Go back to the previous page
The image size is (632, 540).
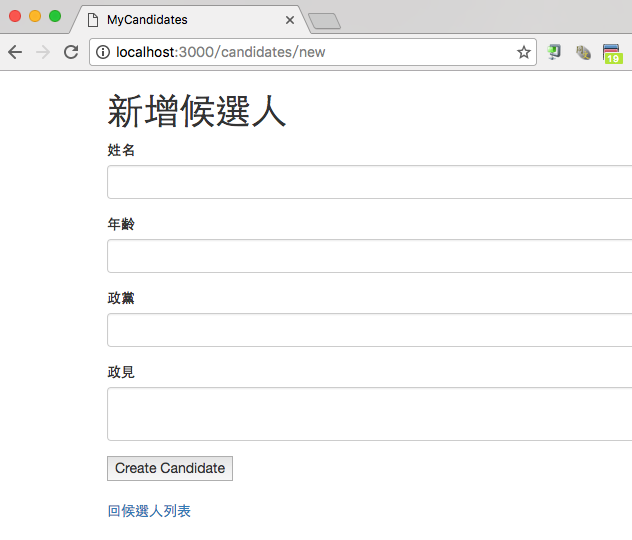click(x=15, y=52)
